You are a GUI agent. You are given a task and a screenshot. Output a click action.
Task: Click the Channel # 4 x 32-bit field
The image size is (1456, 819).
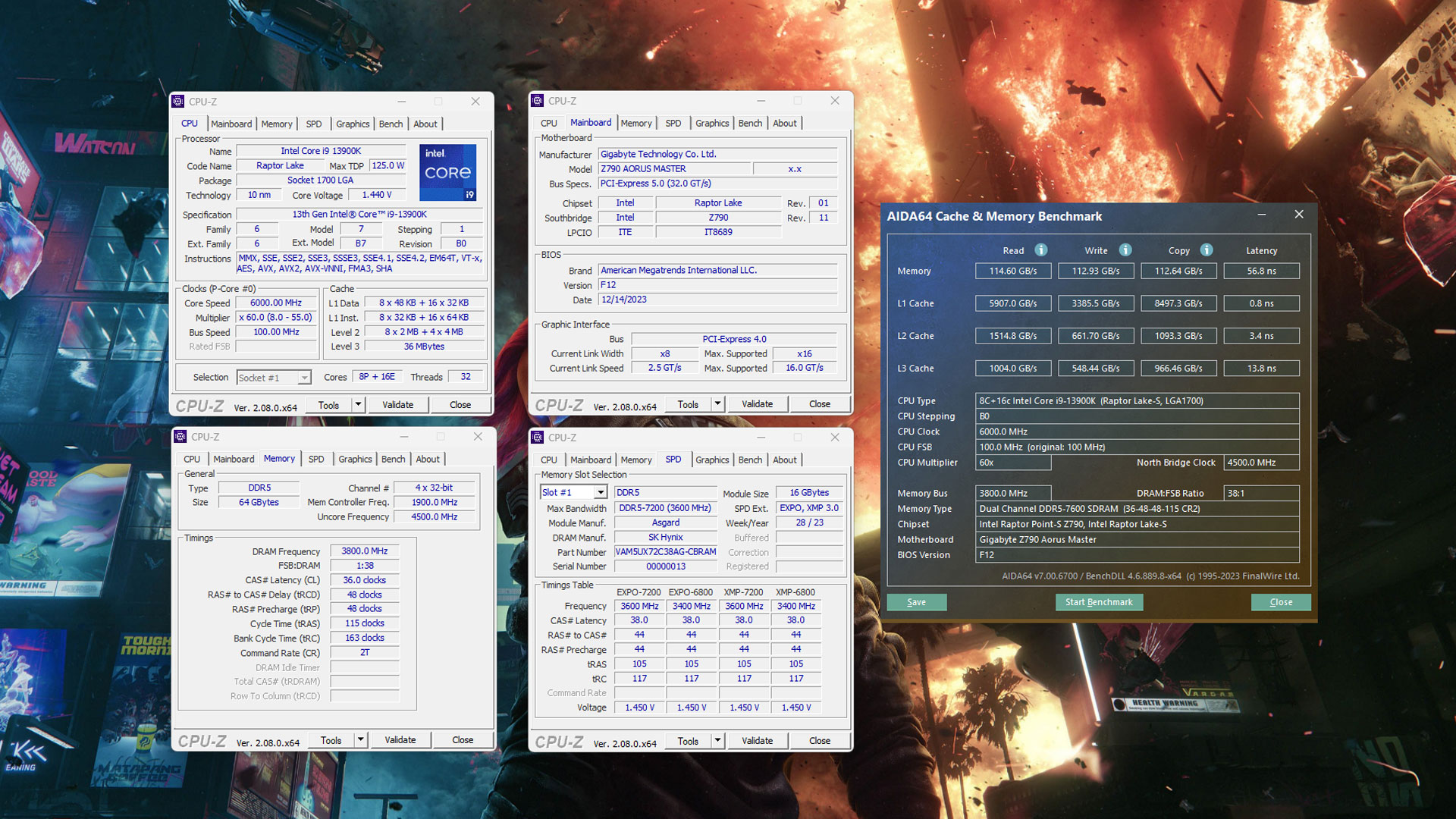pos(435,488)
